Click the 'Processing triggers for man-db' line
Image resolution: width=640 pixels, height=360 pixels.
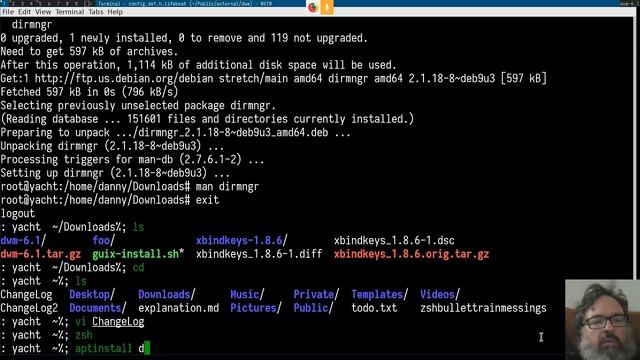pyautogui.click(x=132, y=159)
